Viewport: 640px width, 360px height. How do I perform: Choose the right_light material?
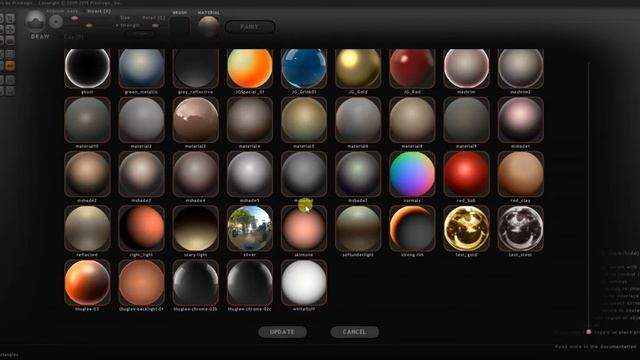point(141,228)
